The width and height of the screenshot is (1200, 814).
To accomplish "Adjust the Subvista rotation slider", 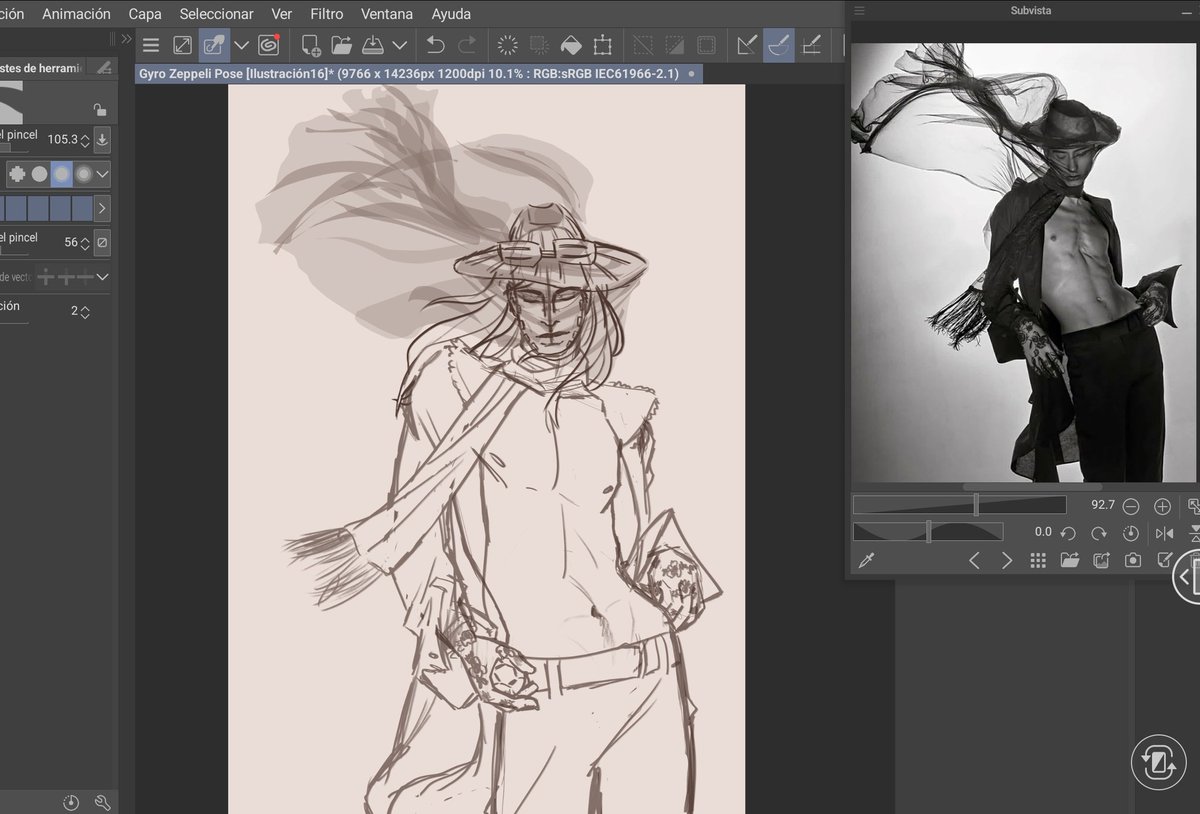I will [928, 532].
